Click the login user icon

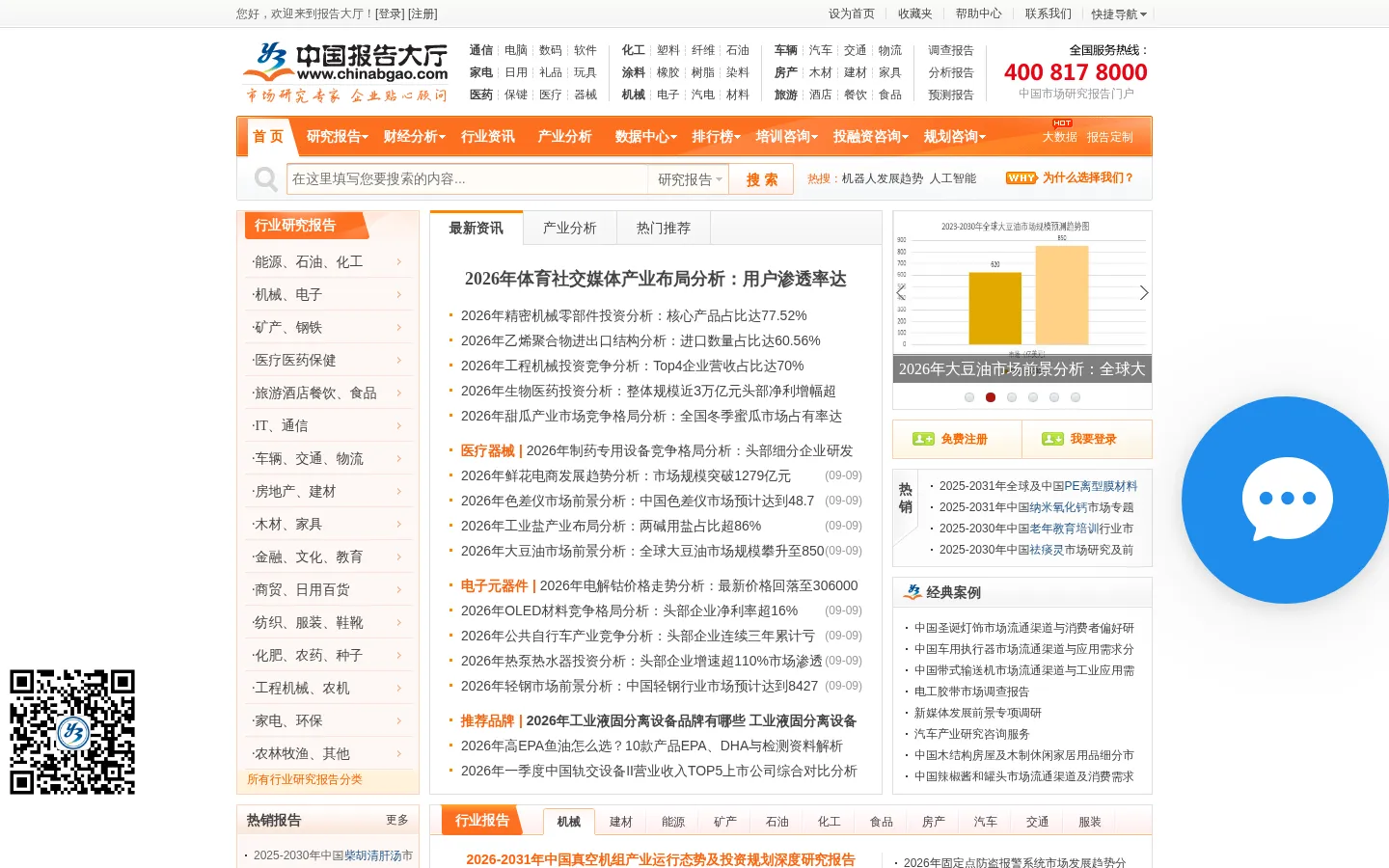(1052, 439)
